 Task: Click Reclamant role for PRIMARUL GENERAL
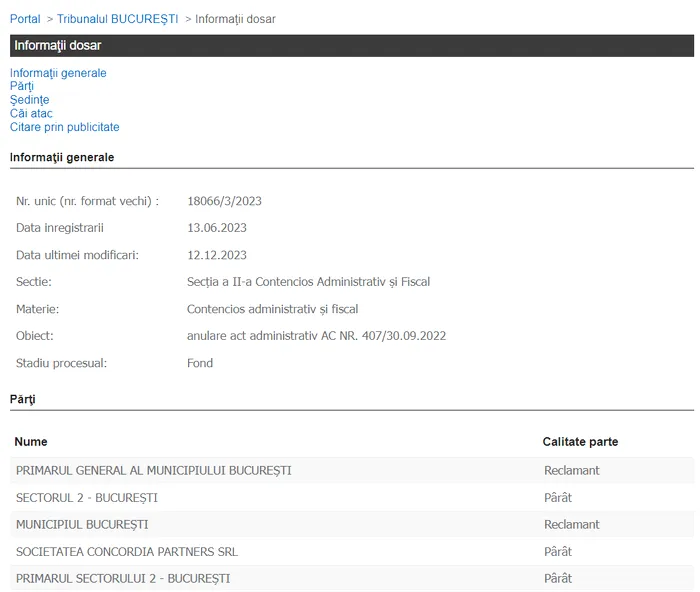[x=572, y=471]
